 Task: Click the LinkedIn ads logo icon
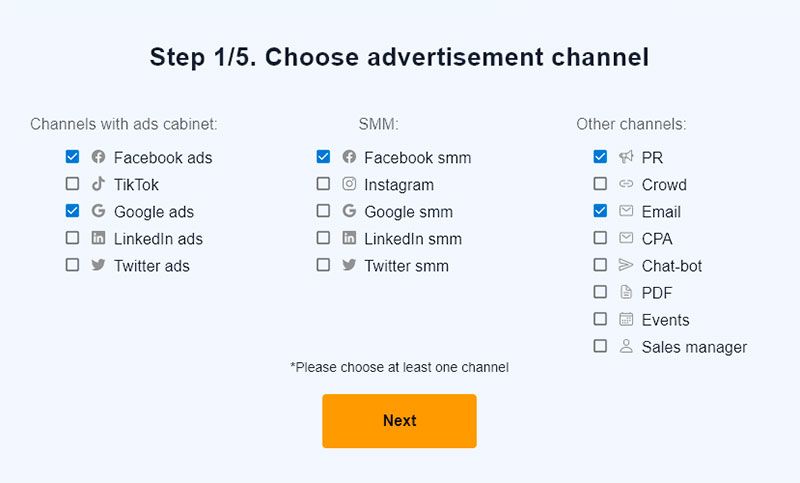98,238
